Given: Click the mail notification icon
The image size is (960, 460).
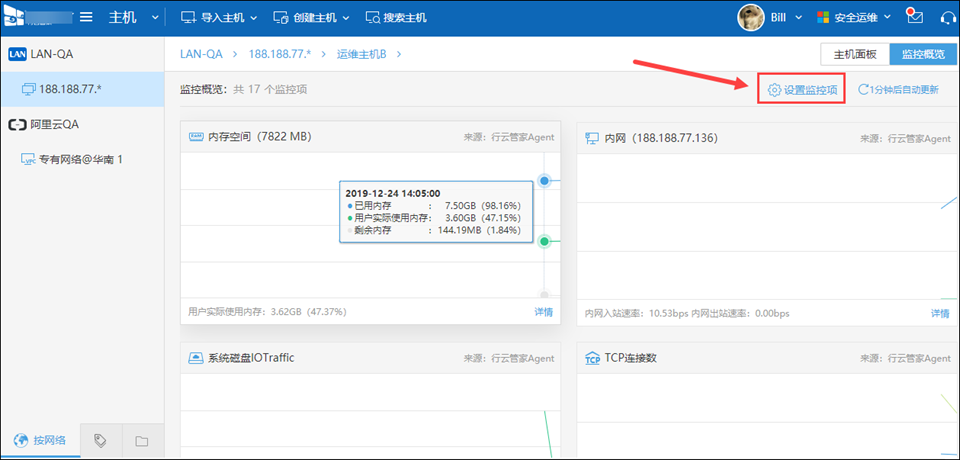Looking at the screenshot, I should (x=915, y=17).
